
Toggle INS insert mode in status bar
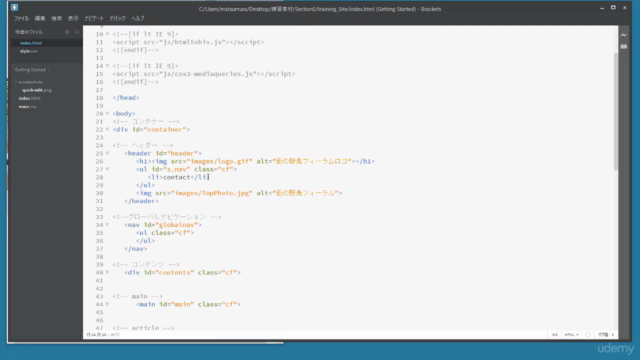click(x=554, y=335)
